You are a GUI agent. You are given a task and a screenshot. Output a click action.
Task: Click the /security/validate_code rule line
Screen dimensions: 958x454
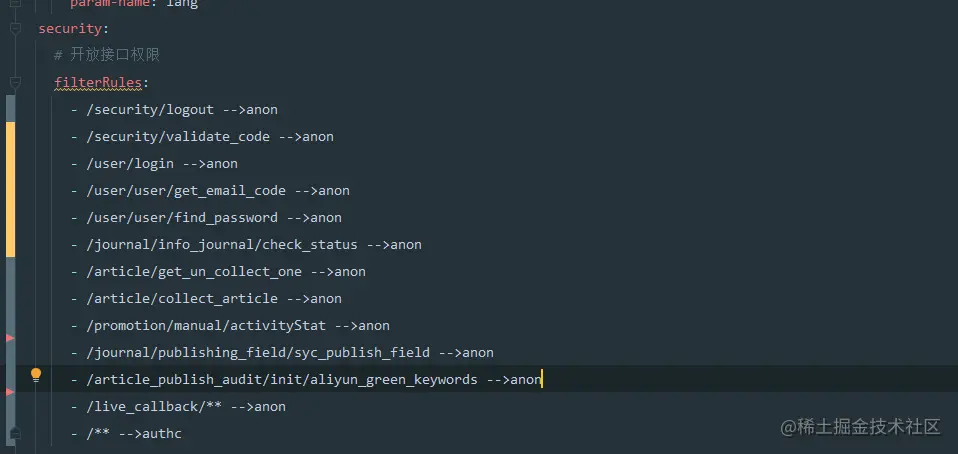click(210, 136)
